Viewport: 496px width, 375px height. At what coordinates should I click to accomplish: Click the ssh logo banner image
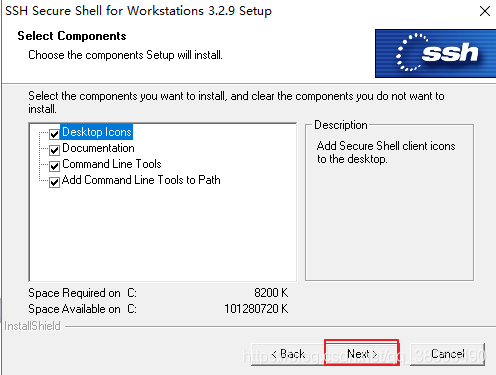pyautogui.click(x=435, y=53)
